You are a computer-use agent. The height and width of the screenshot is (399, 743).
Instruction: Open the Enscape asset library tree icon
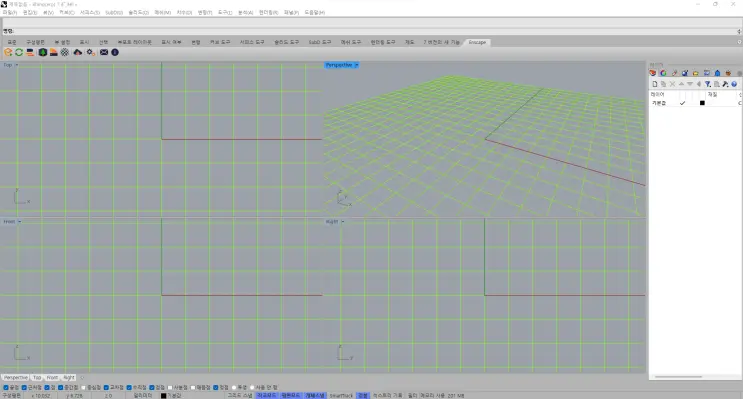point(43,53)
